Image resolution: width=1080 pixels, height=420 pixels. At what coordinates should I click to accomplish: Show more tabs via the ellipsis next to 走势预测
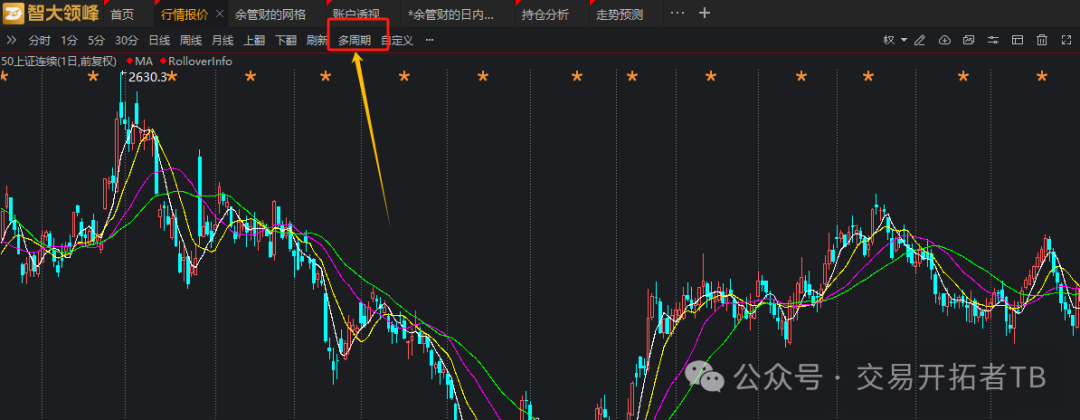coord(677,13)
